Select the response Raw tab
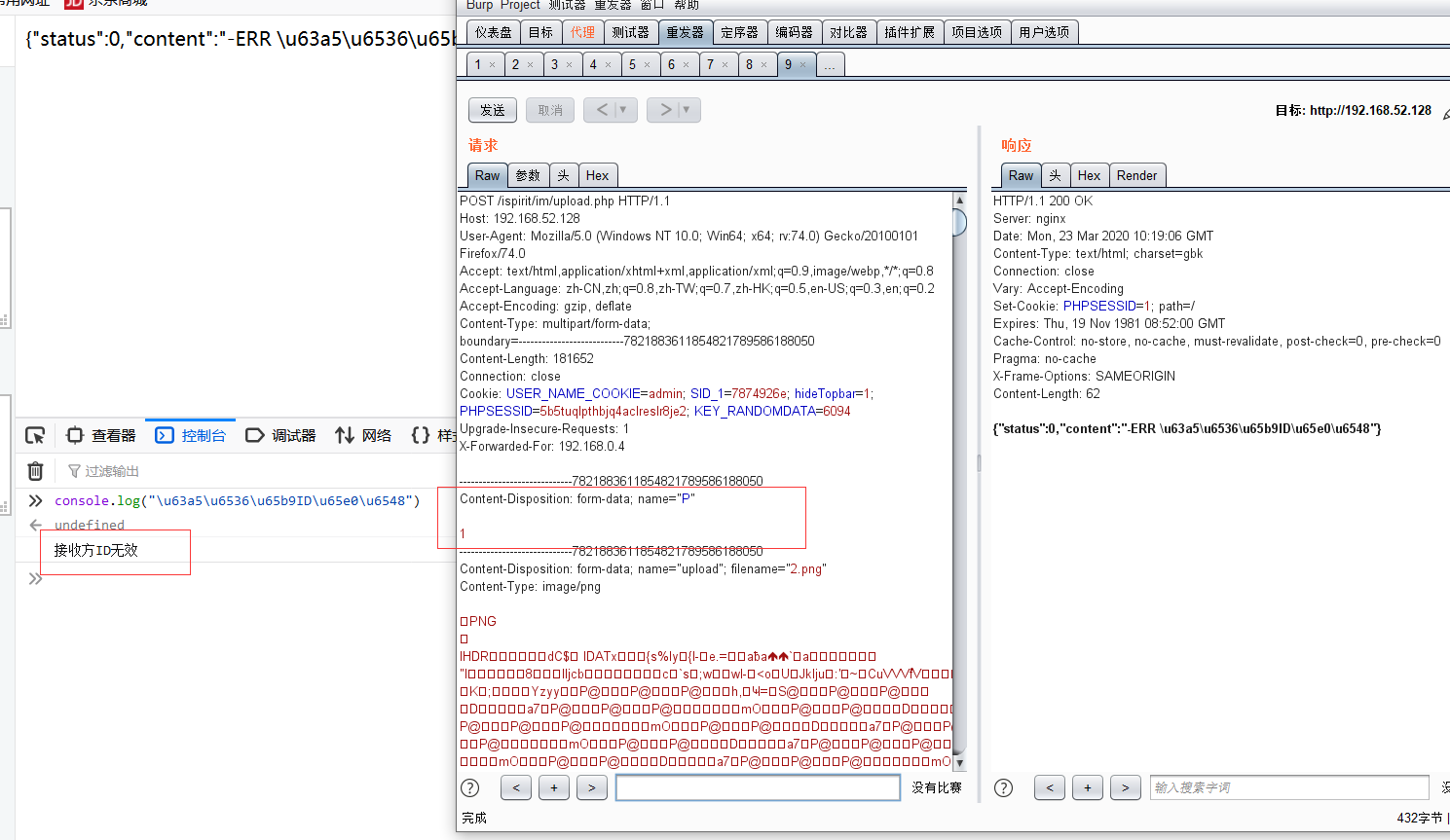Viewport: 1450px width, 840px height. coord(1021,175)
